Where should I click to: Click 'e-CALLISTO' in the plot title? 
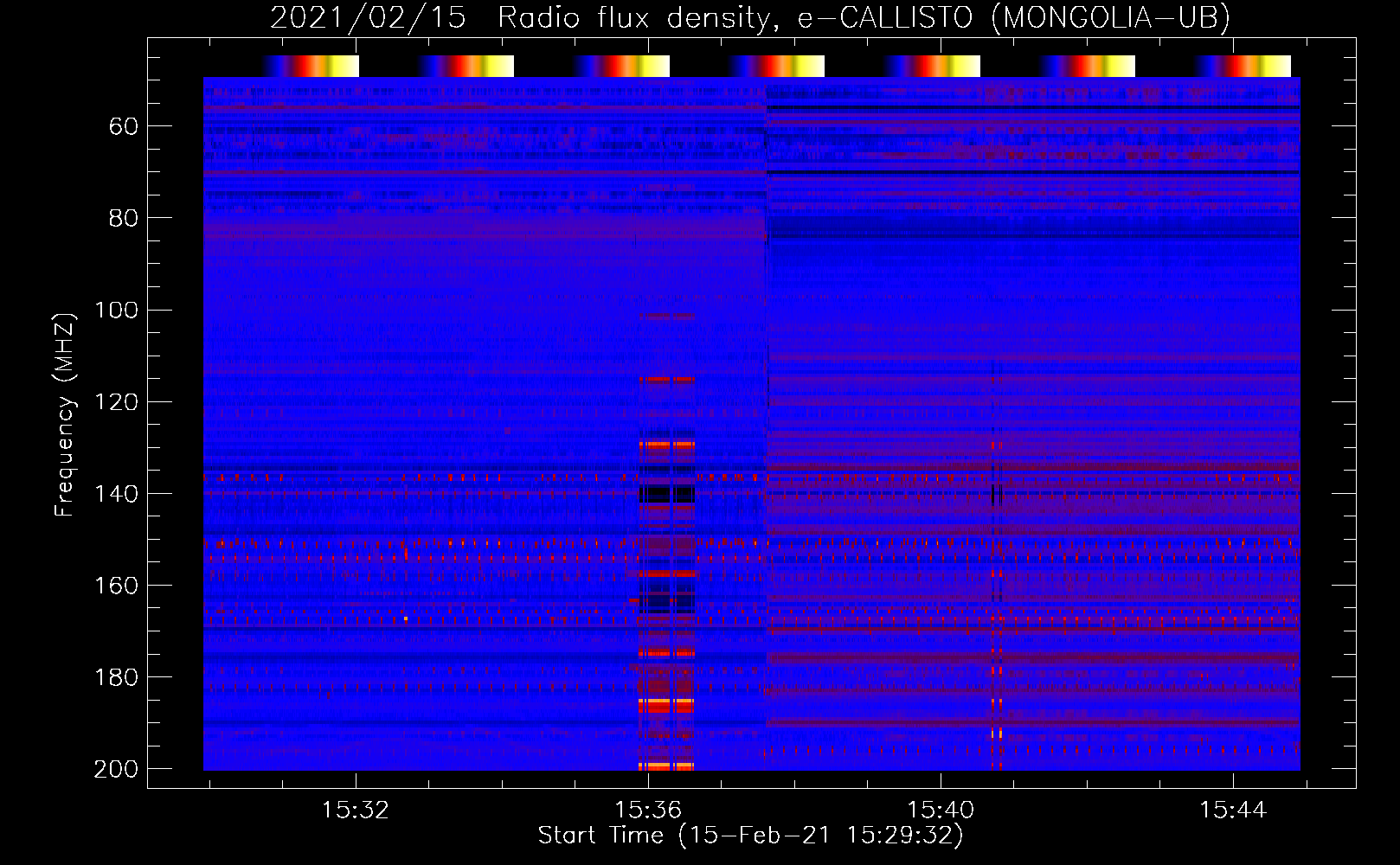pos(885,18)
